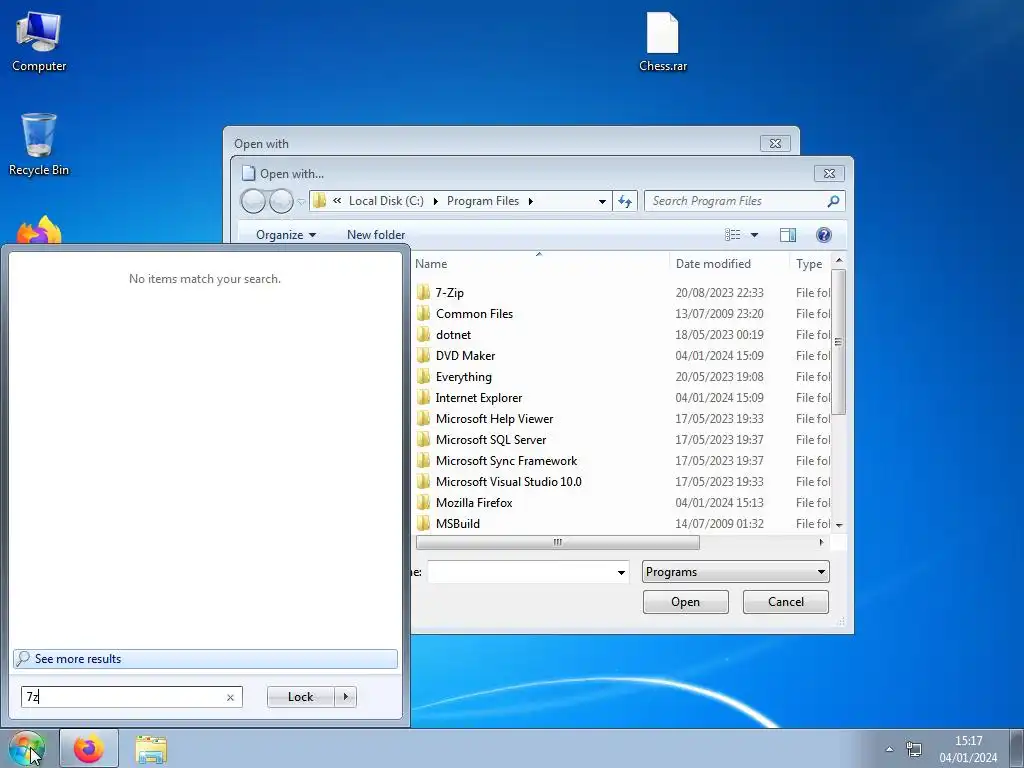1024x768 pixels.
Task: Show hidden system tray icons
Action: click(x=889, y=749)
